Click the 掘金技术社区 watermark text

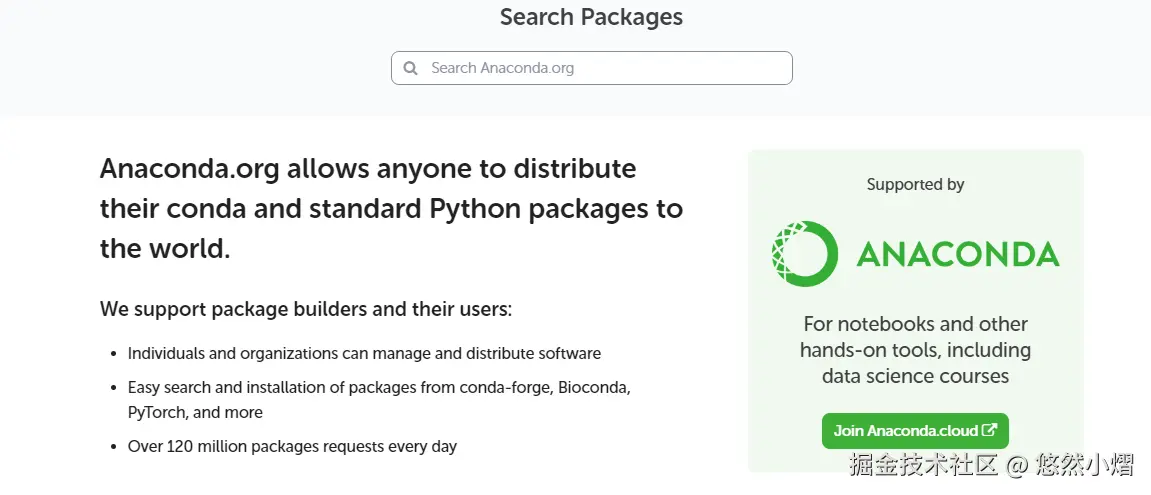tap(925, 465)
